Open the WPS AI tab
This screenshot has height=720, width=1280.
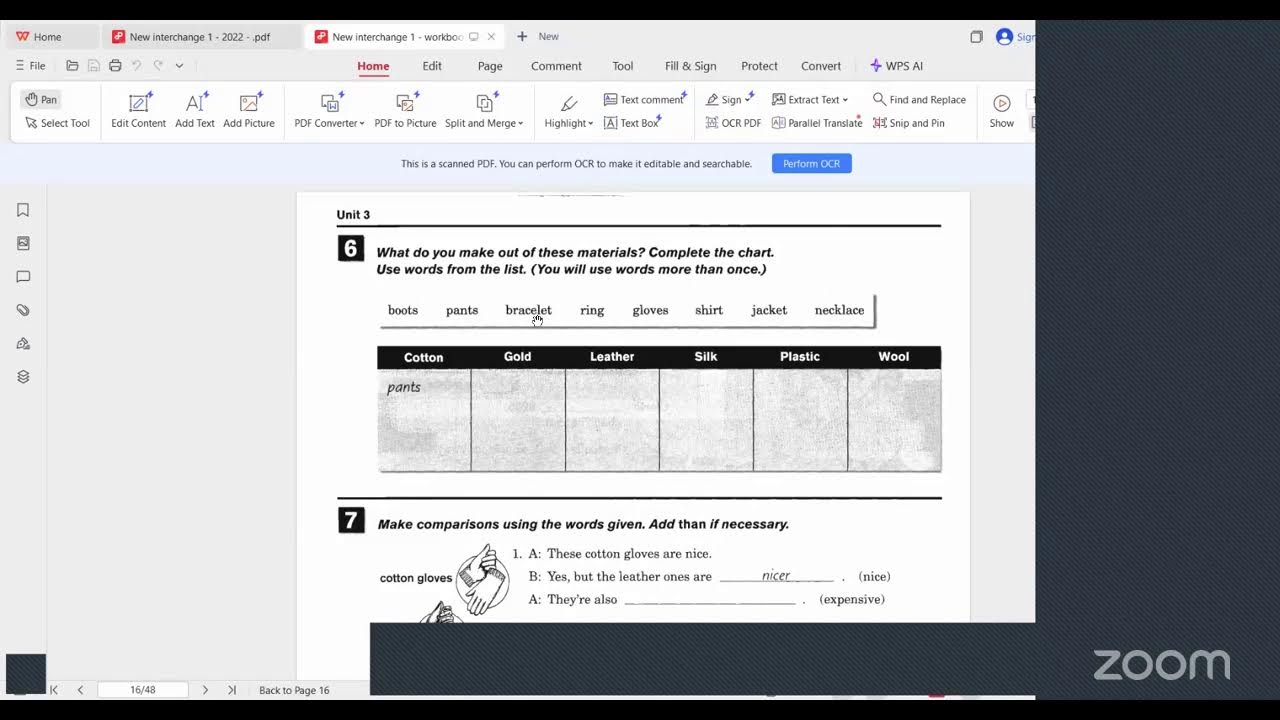point(896,66)
